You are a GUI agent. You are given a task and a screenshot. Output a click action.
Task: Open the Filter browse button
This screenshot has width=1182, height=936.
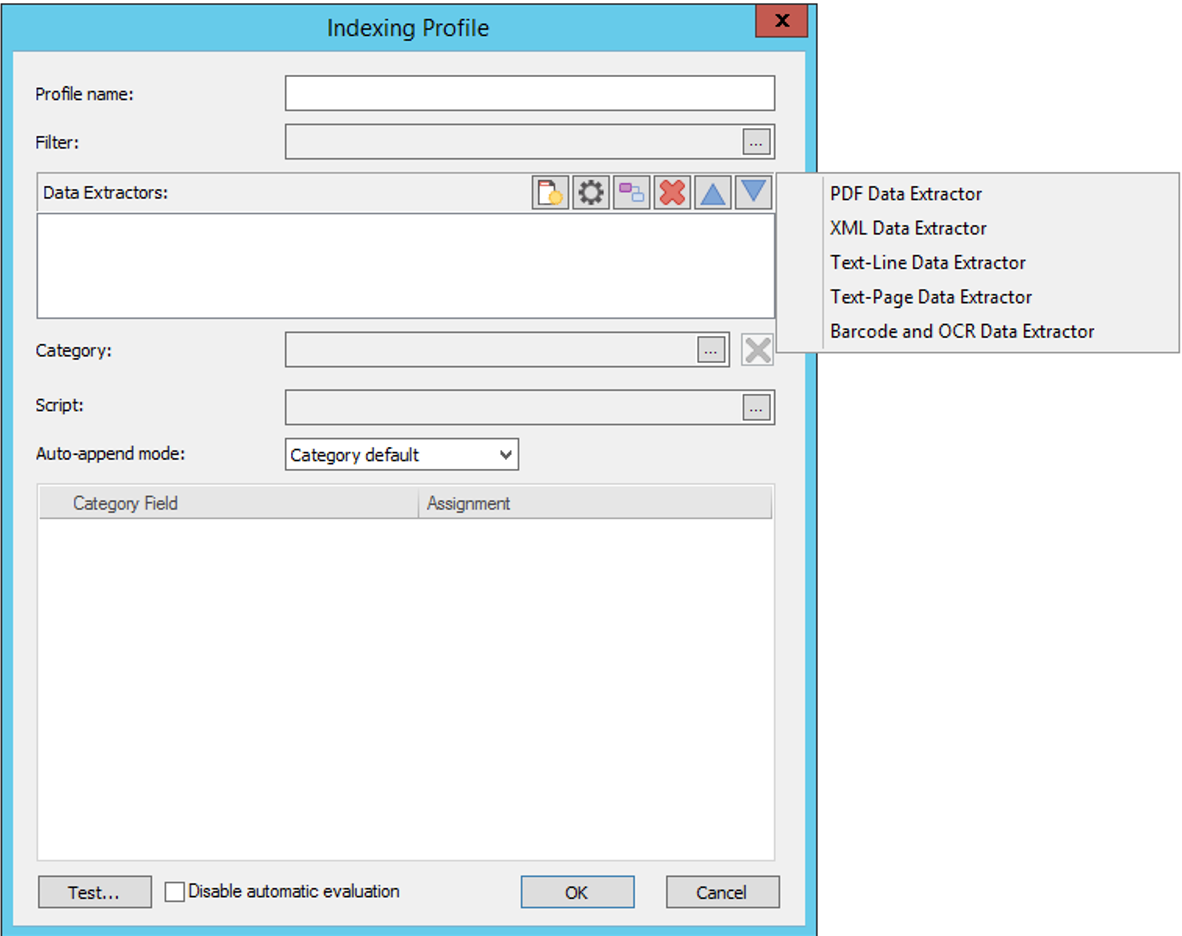tap(757, 141)
